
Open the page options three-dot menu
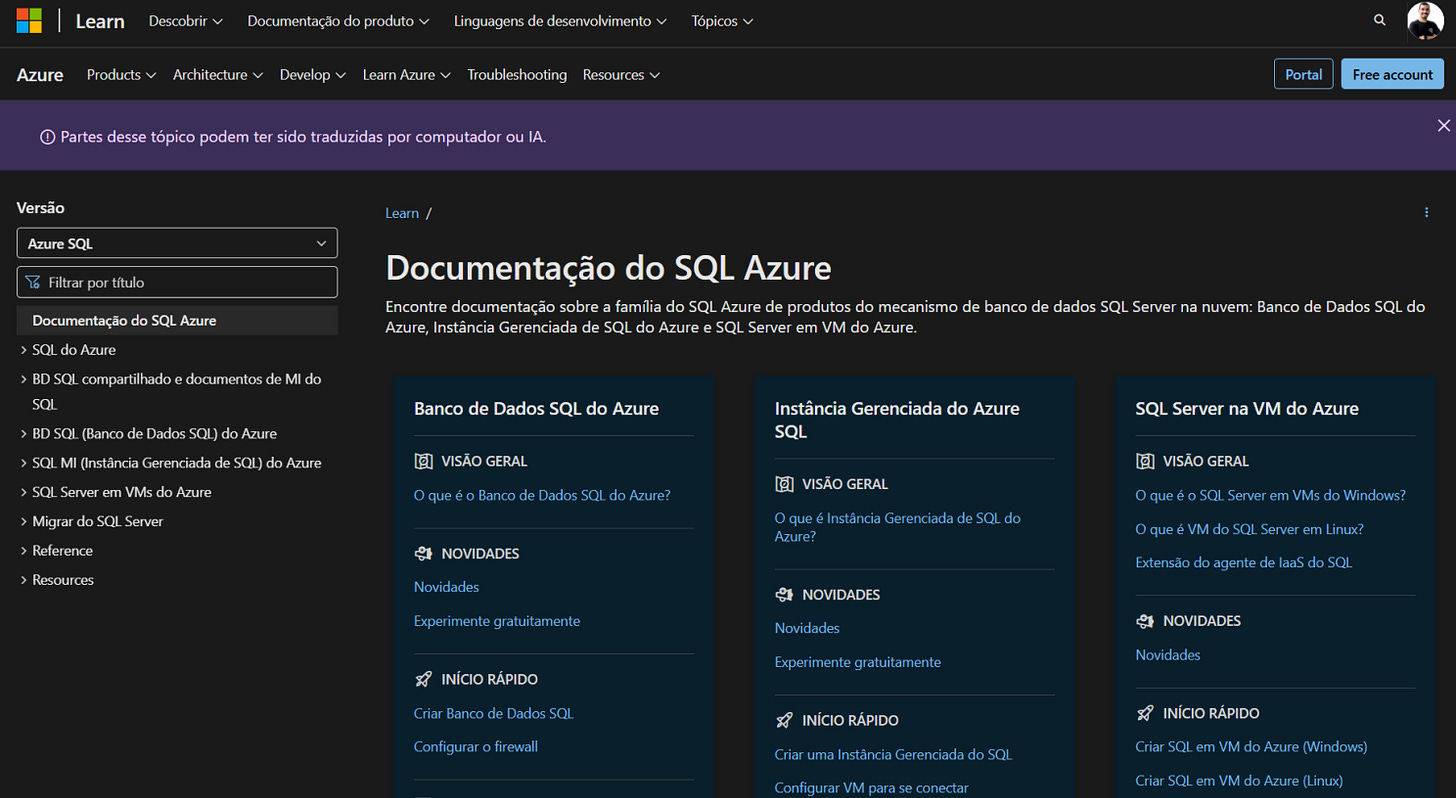click(x=1426, y=212)
